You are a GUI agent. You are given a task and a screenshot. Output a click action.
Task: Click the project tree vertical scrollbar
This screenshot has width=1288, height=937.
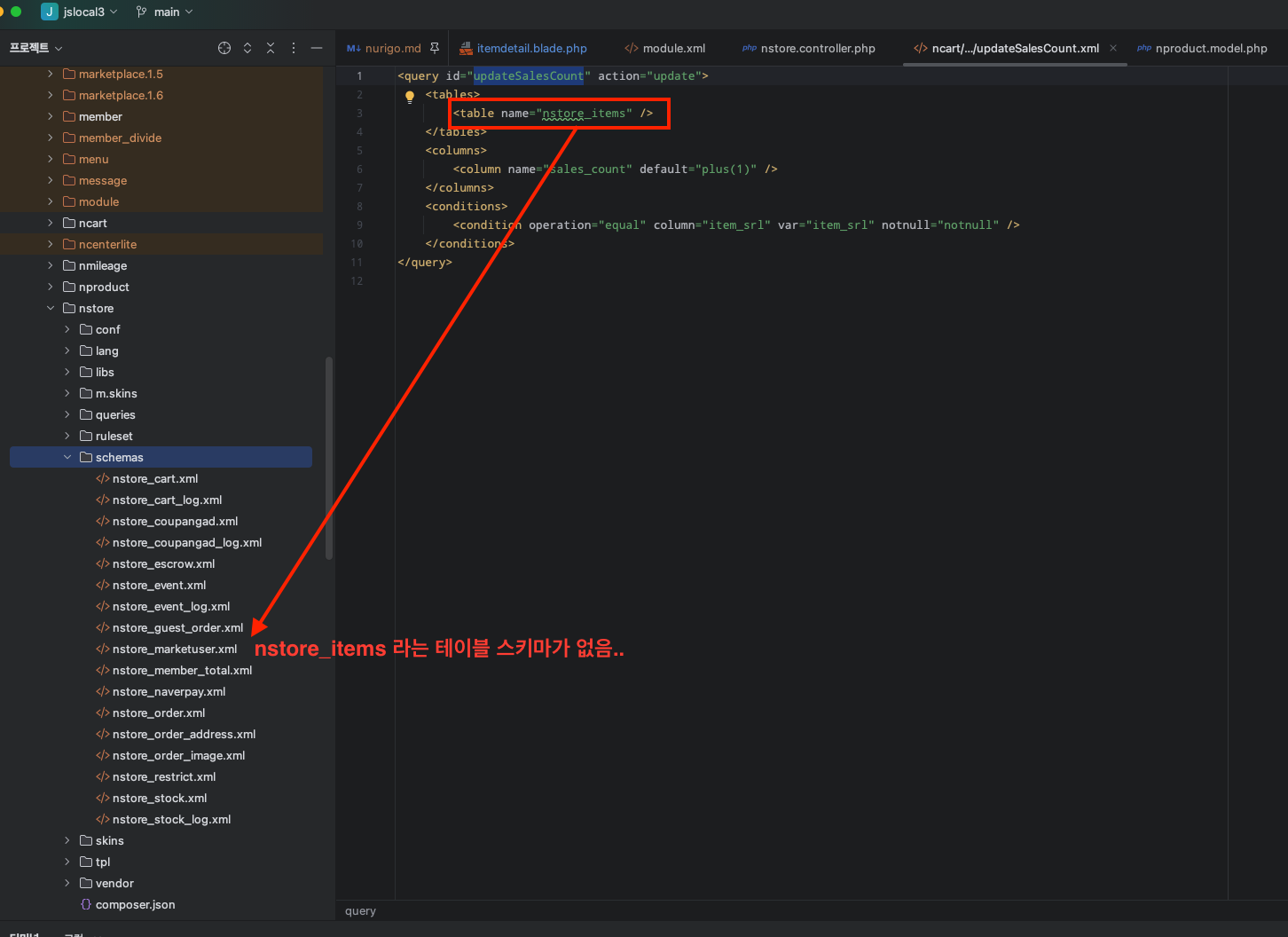pyautogui.click(x=329, y=458)
